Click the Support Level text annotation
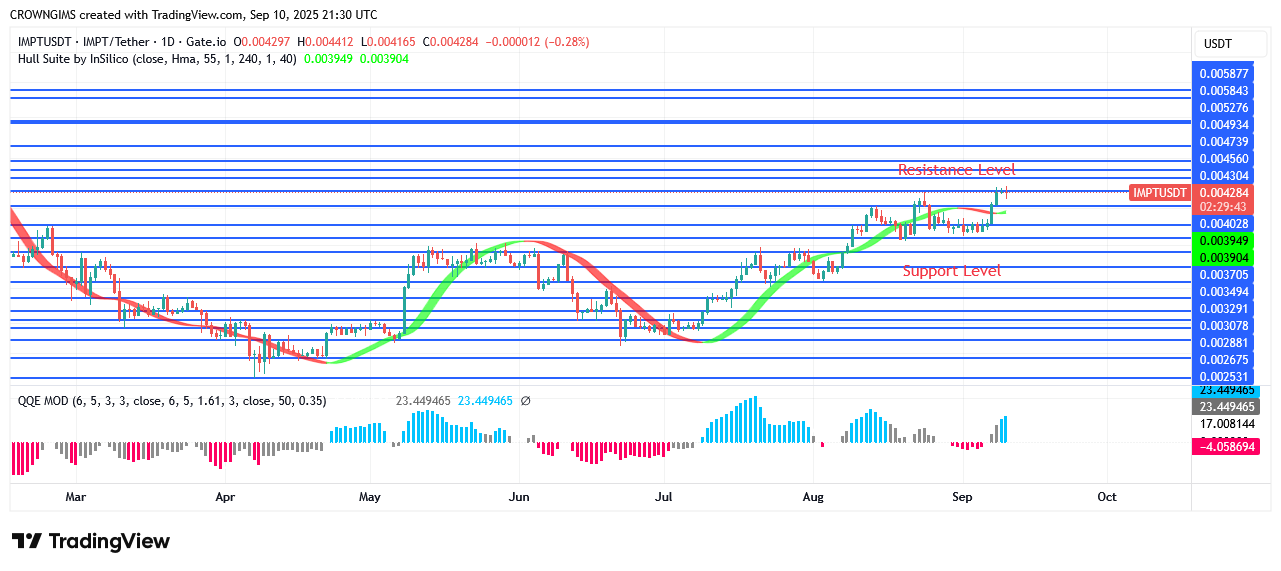Screen dimensions: 1281x571 pos(952,271)
